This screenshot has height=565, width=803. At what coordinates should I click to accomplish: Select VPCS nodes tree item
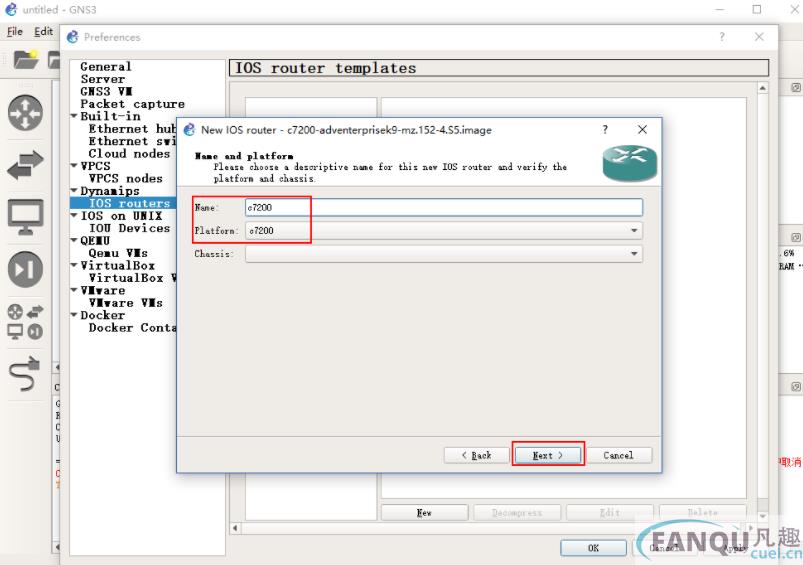(x=125, y=178)
